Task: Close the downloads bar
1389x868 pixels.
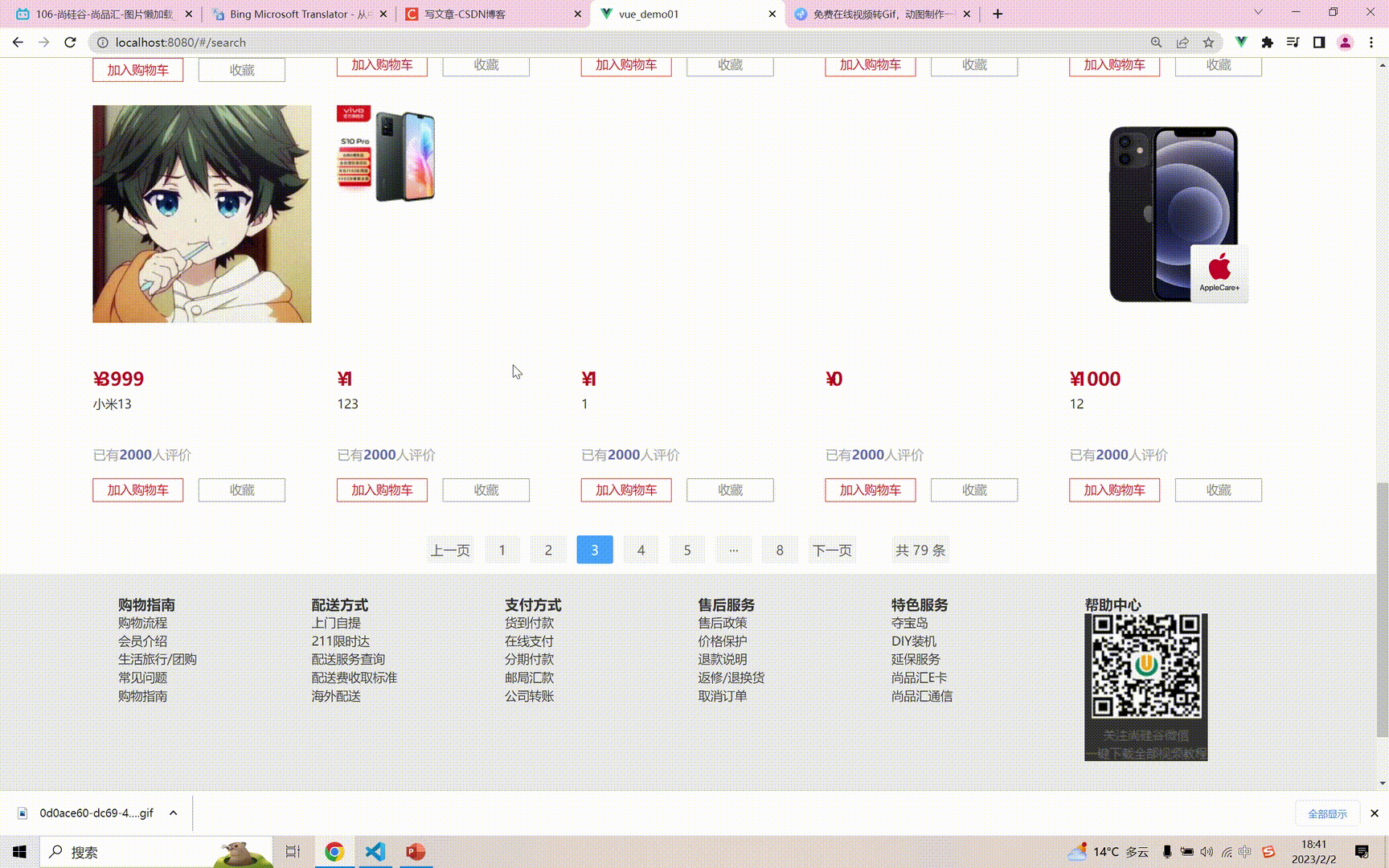Action: click(1375, 813)
